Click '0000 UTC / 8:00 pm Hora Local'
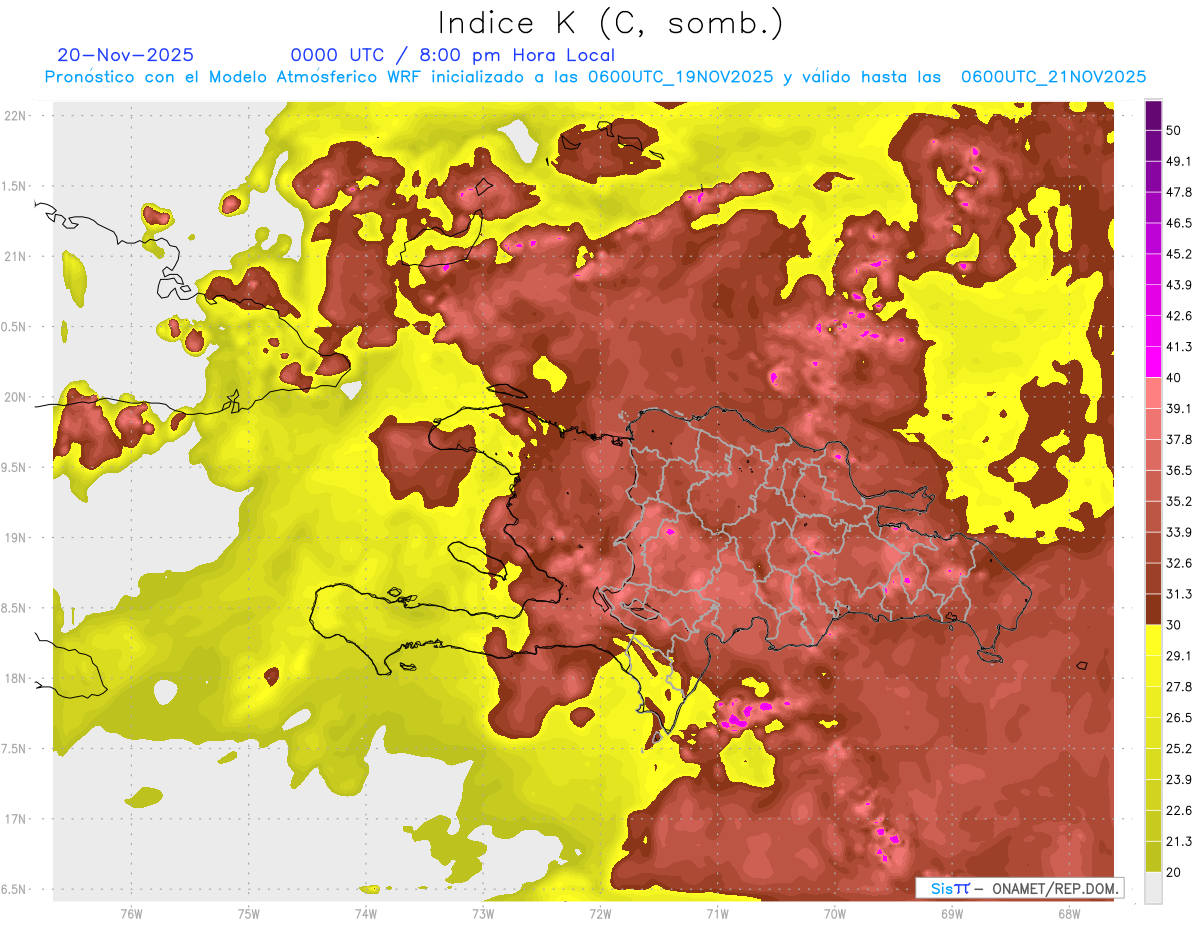 [452, 55]
